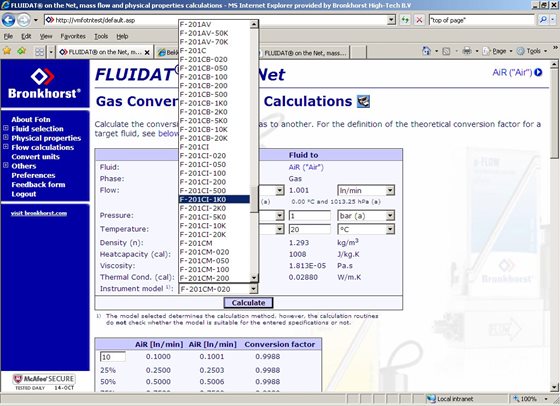Click the temperature value field containing 20

[310, 229]
